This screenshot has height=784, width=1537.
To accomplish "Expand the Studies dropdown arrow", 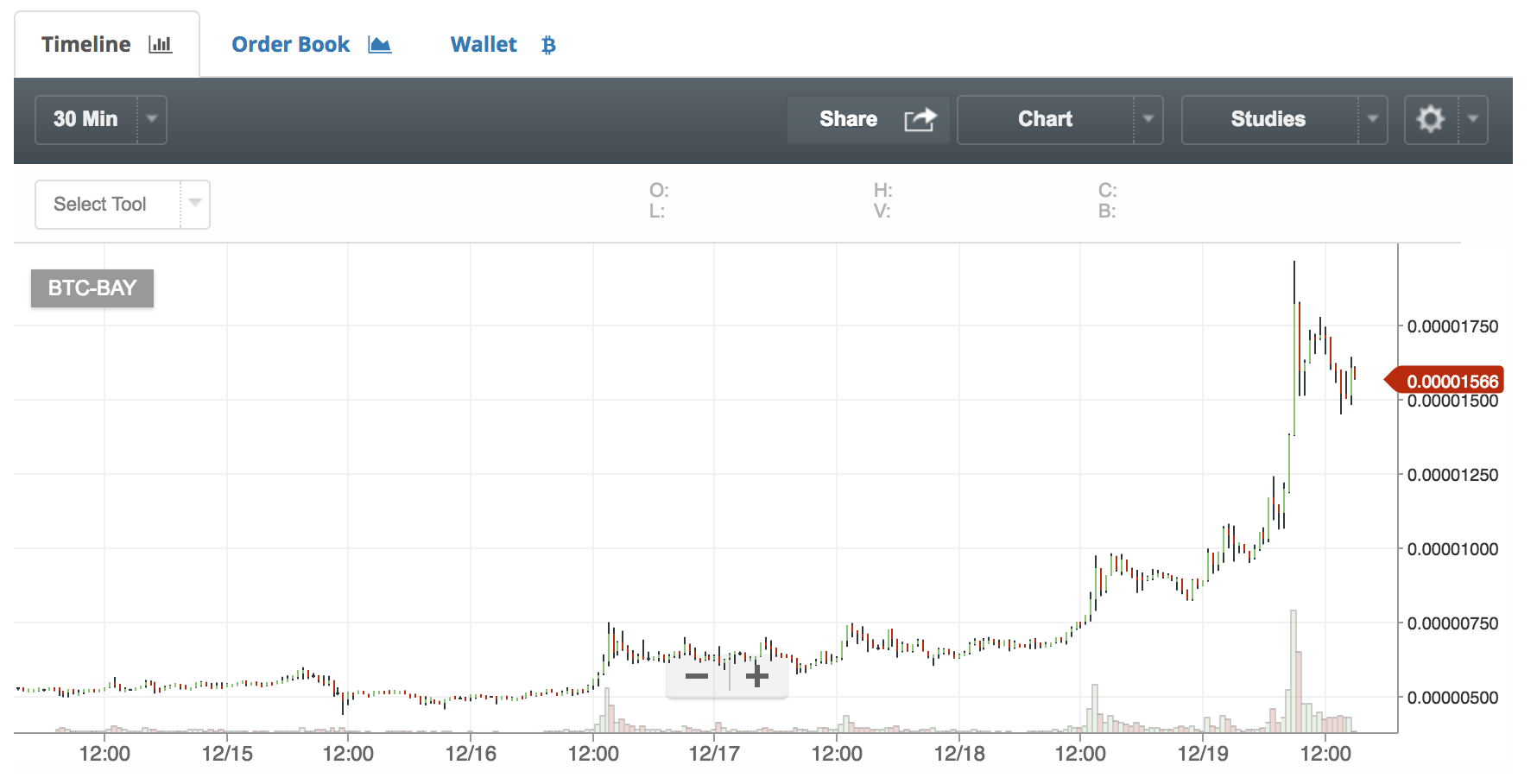I will (x=1373, y=119).
